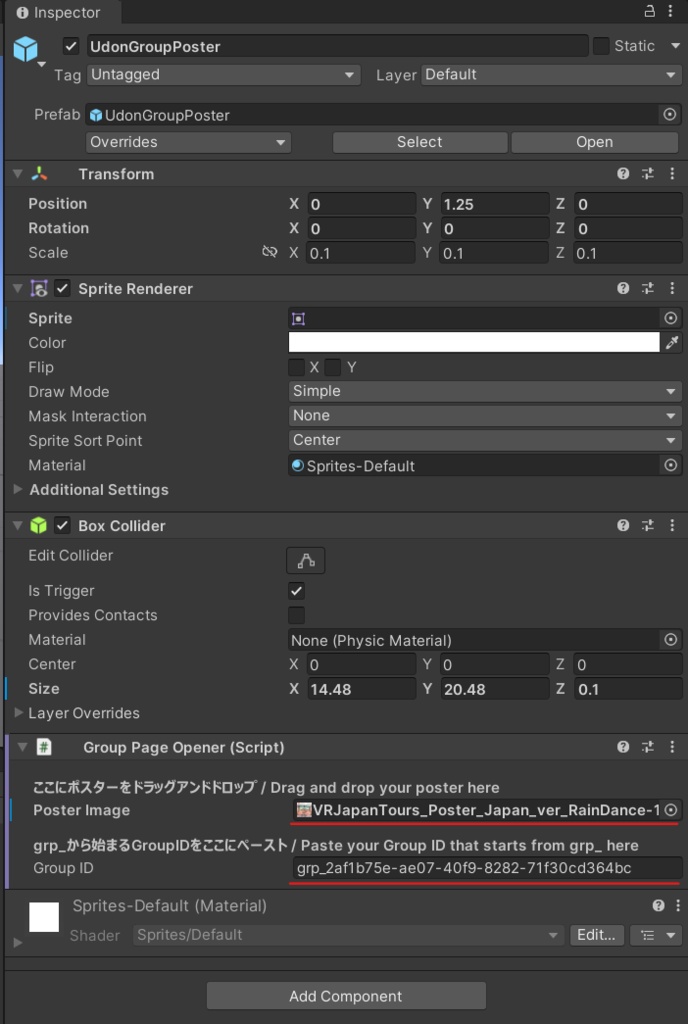The height and width of the screenshot is (1024, 688).
Task: Toggle the Sprite Renderer enabled checkbox
Action: [x=62, y=288]
